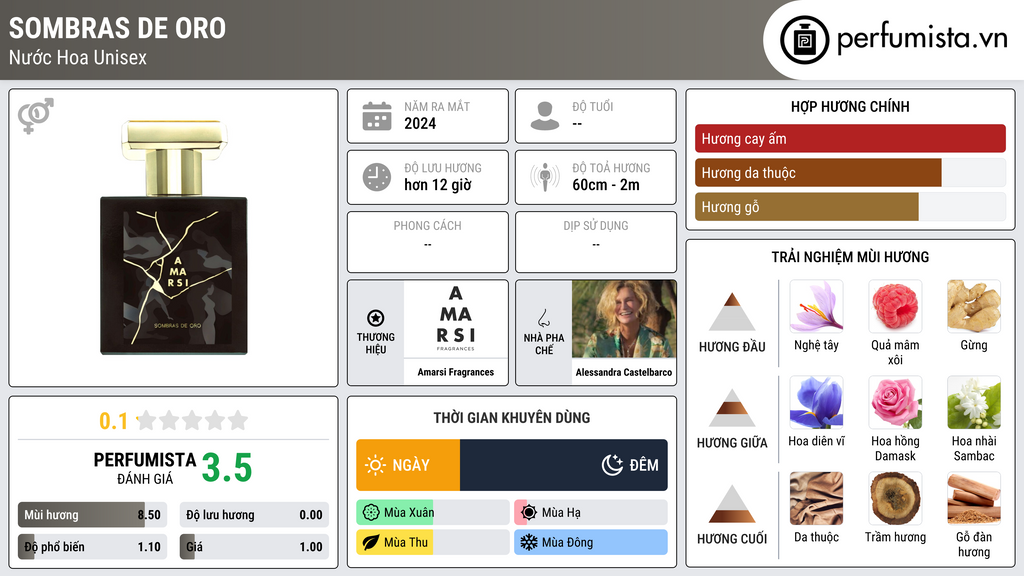
Task: Click the Hương gỗ accord bar
Action: pyautogui.click(x=850, y=206)
